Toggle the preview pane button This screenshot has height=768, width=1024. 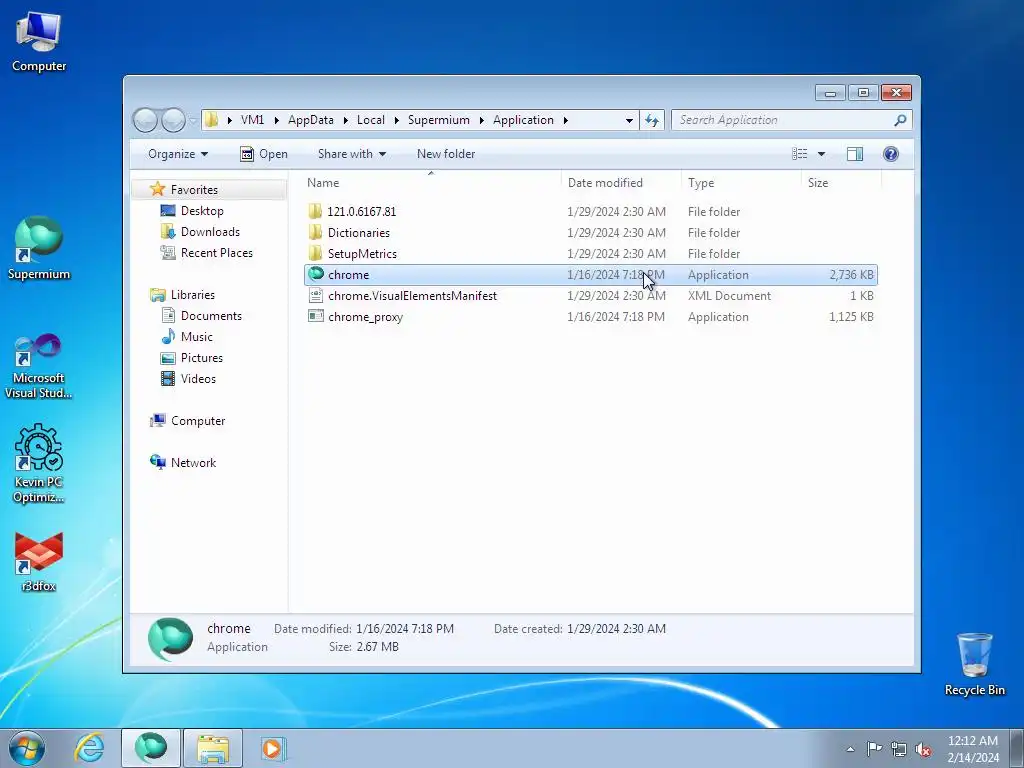(x=855, y=153)
